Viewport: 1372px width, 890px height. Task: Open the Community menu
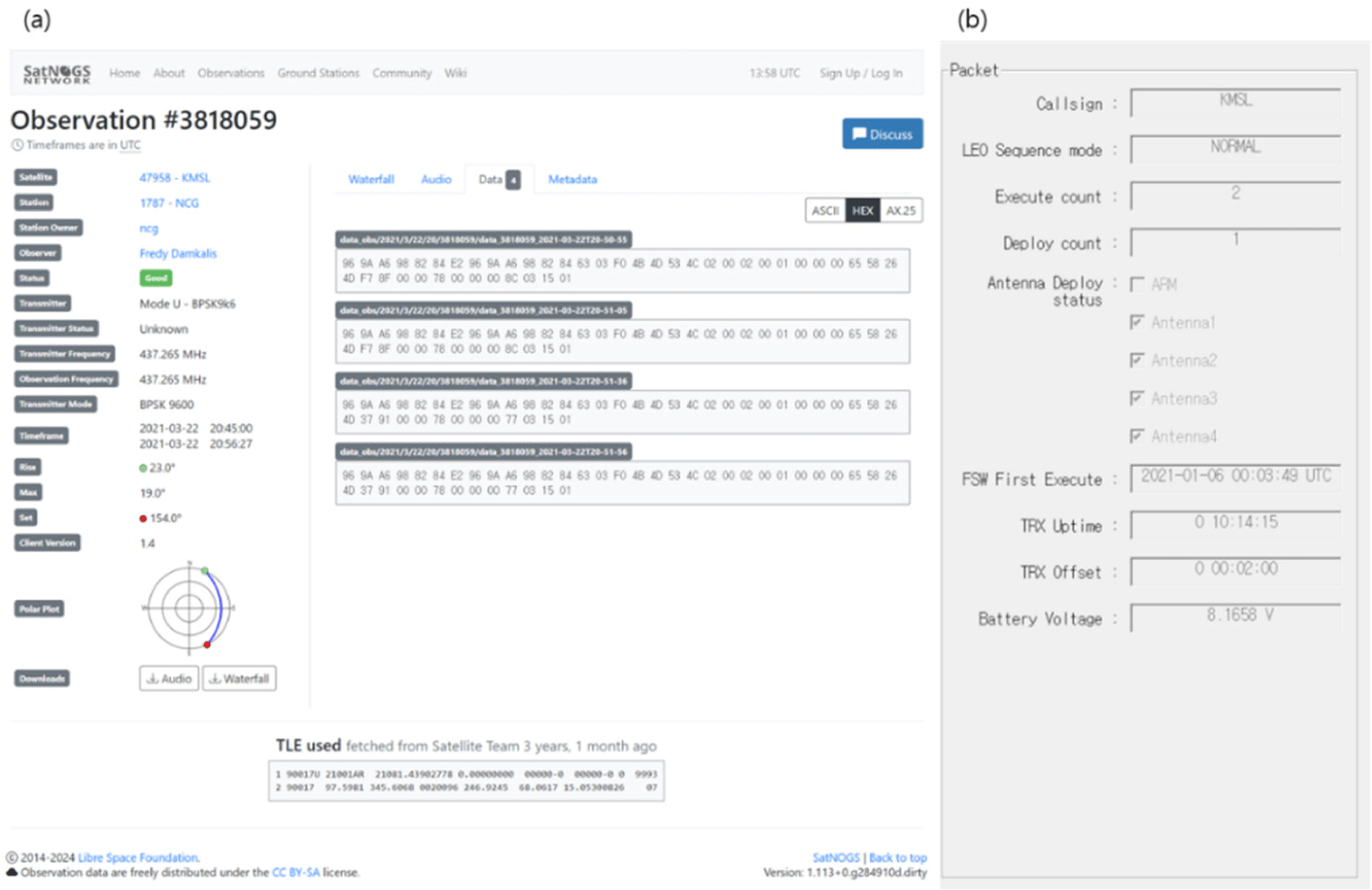(402, 73)
